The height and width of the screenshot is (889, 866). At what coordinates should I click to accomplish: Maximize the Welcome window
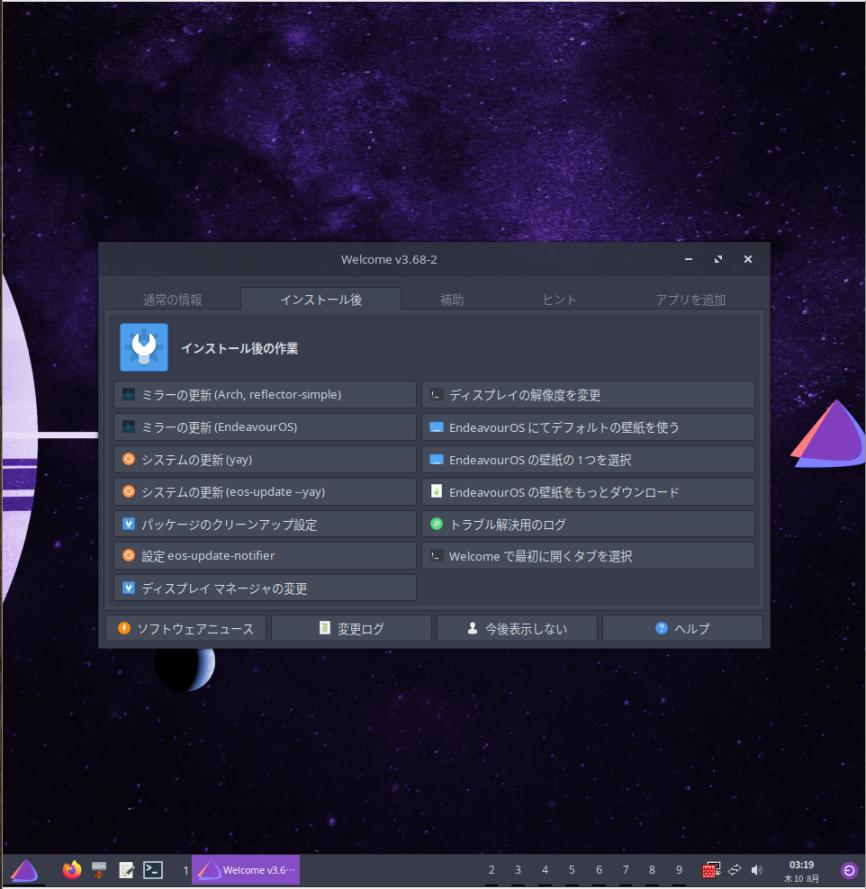click(718, 259)
